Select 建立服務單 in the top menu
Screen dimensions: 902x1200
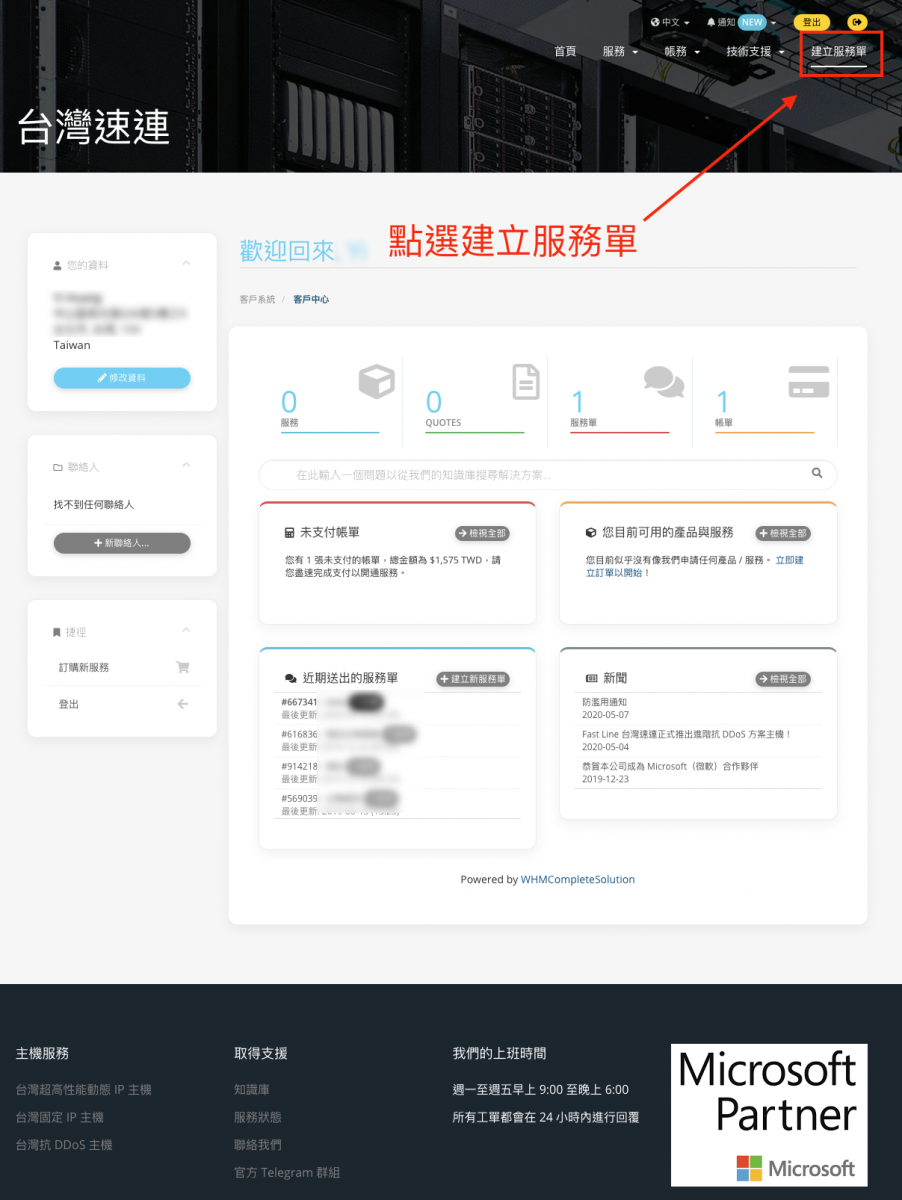(838, 51)
